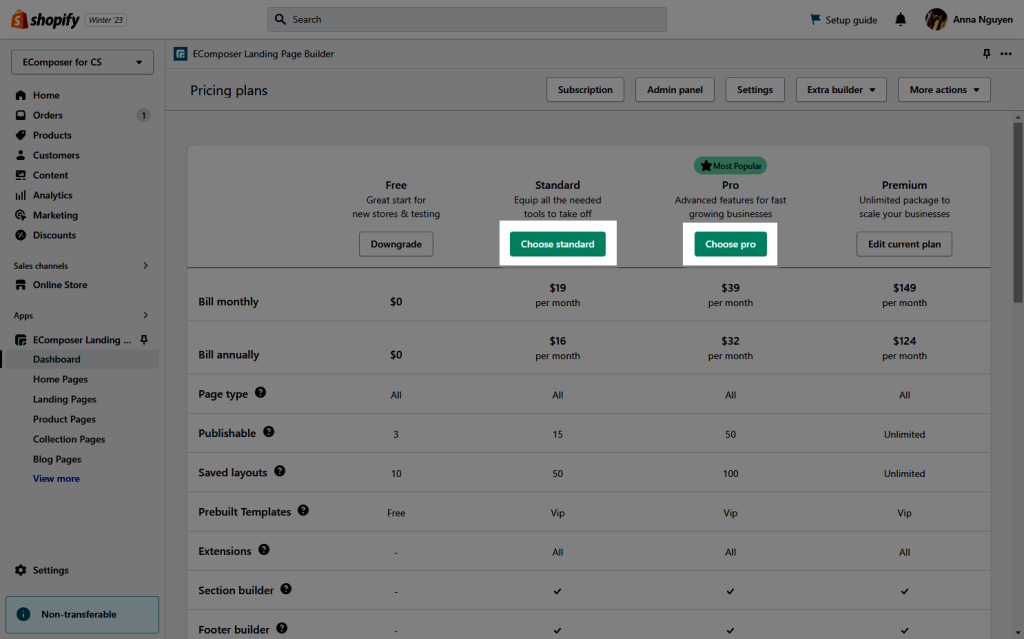Click the Most Popular badge
The width and height of the screenshot is (1024, 639).
pyautogui.click(x=730, y=166)
